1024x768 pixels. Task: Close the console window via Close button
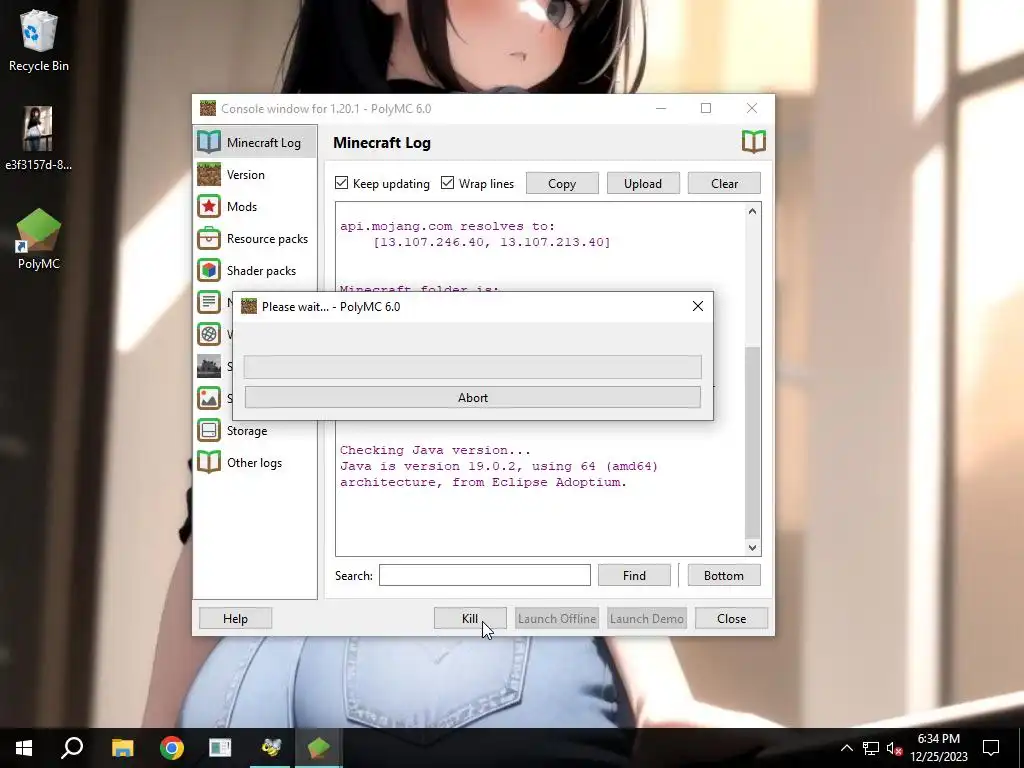(x=731, y=618)
